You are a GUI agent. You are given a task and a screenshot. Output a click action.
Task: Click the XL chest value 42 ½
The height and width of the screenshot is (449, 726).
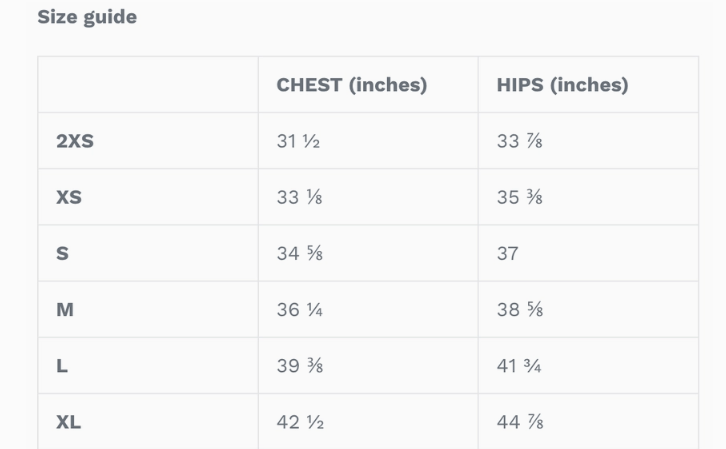[298, 422]
